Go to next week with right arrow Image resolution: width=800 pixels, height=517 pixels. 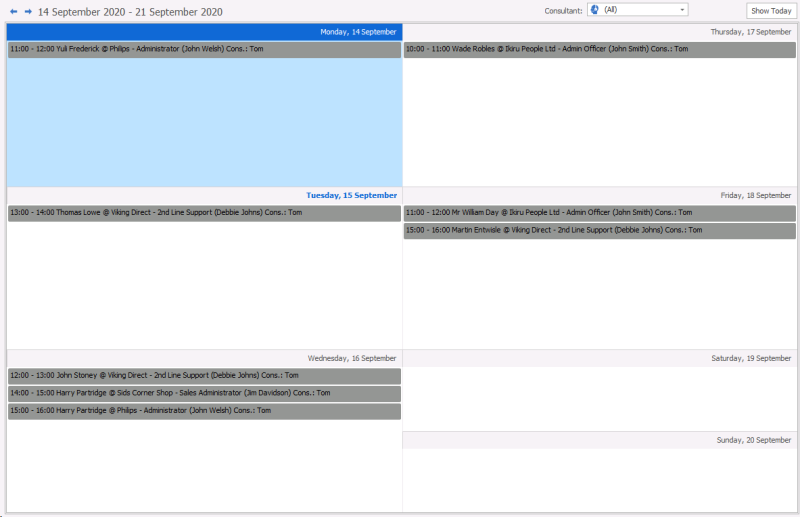[28, 11]
